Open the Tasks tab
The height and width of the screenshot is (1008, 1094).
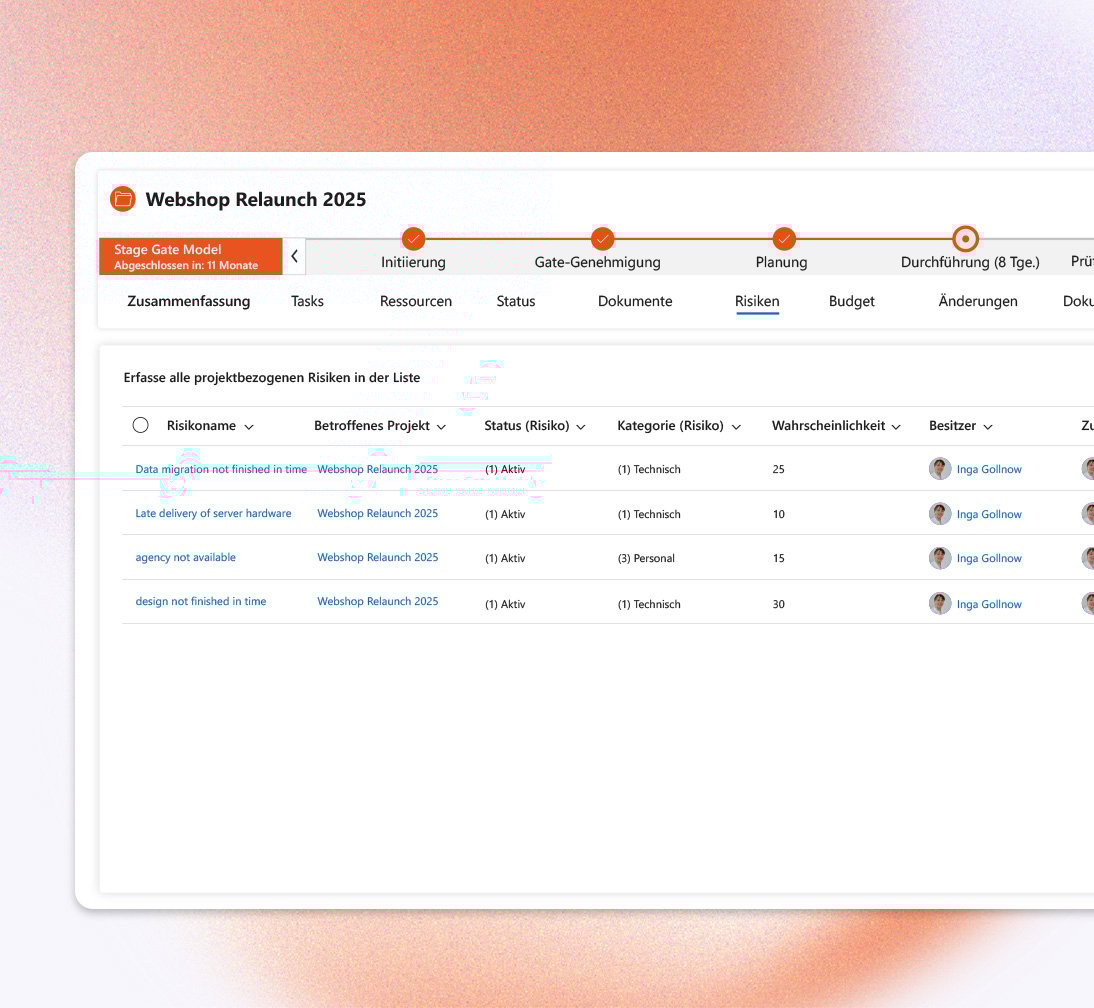(x=307, y=301)
